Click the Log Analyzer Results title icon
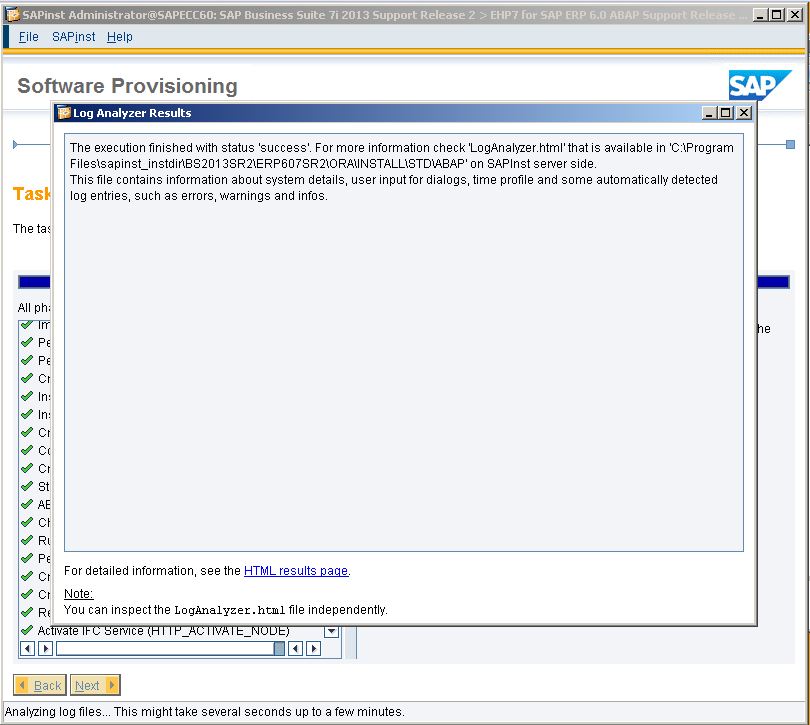Screen dimensions: 810x725 (64, 112)
